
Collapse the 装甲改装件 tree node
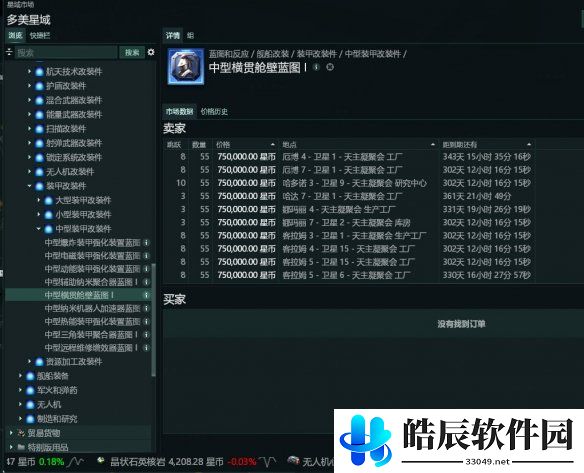[x=29, y=185]
